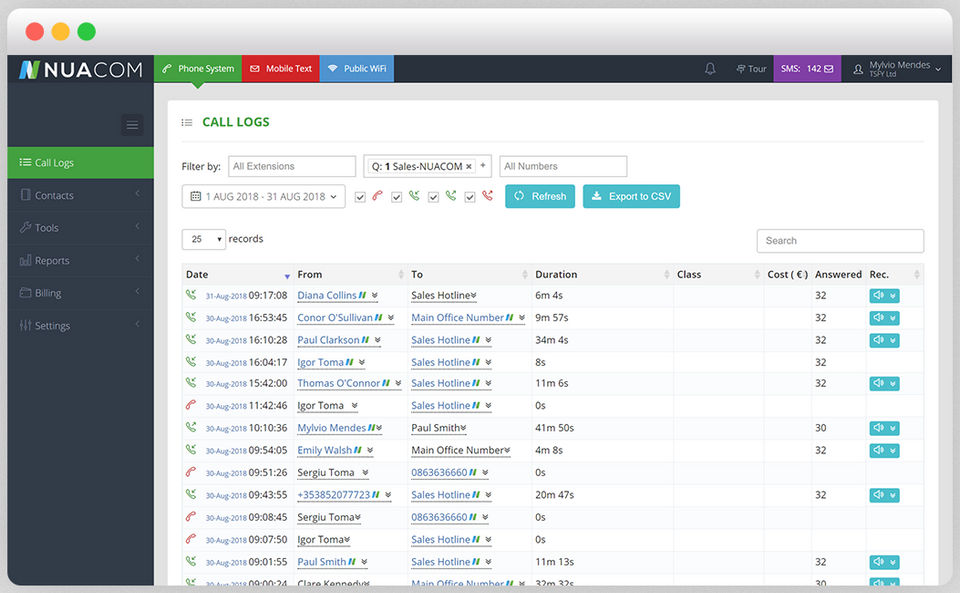This screenshot has height=593, width=960.
Task: Click the calendar icon in date range
Action: click(195, 196)
